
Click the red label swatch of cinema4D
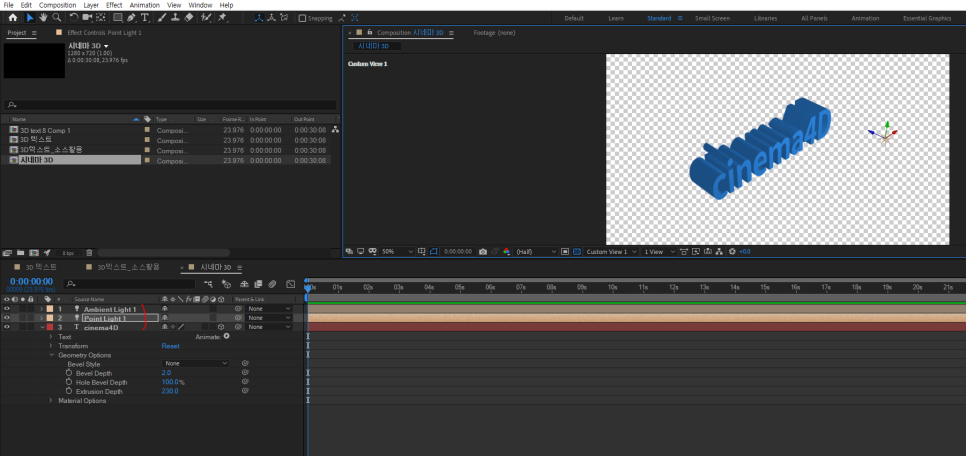[50, 327]
